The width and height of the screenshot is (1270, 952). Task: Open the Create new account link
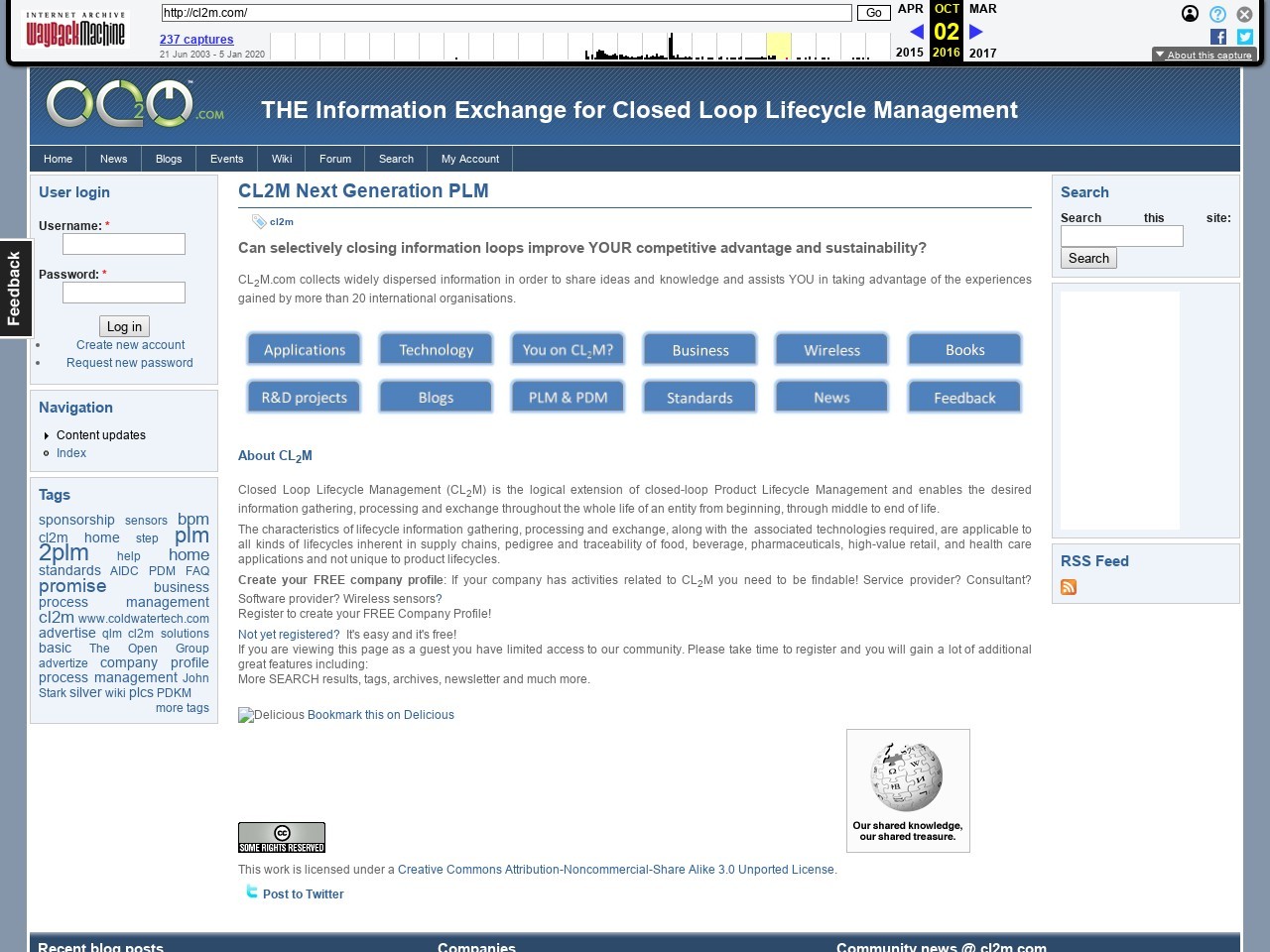pyautogui.click(x=130, y=345)
